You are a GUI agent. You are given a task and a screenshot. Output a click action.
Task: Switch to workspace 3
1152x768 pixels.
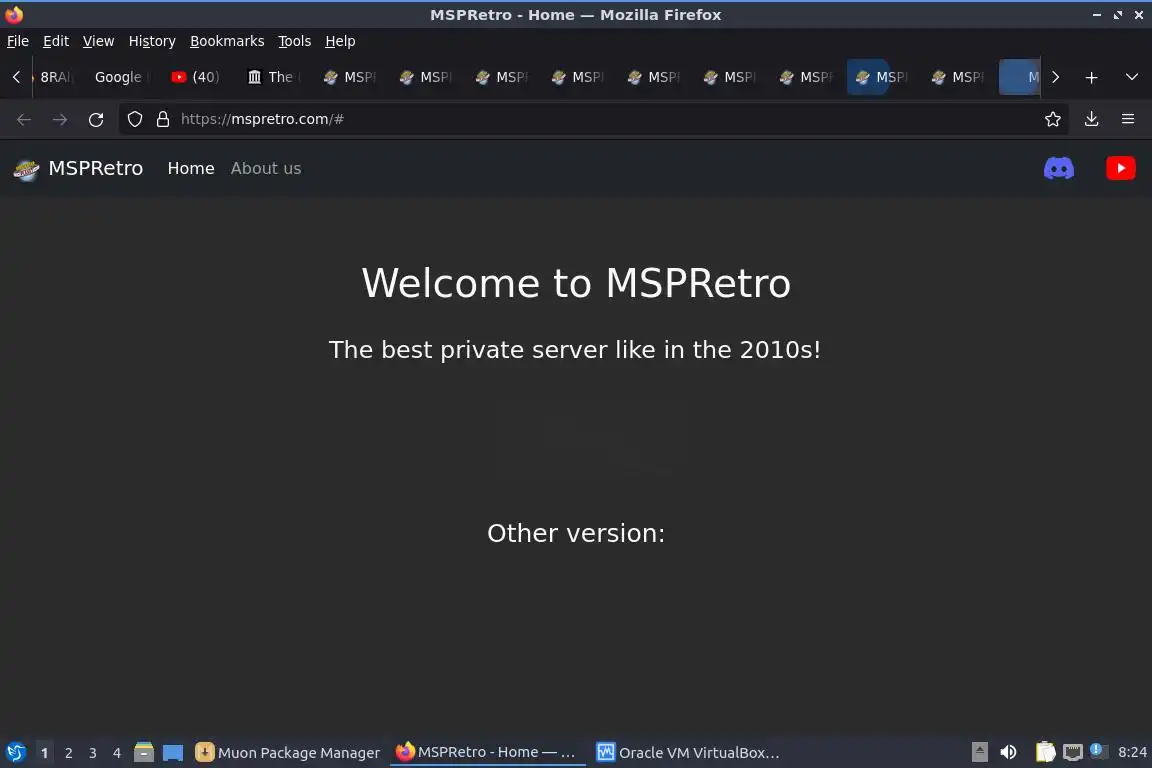(x=93, y=753)
